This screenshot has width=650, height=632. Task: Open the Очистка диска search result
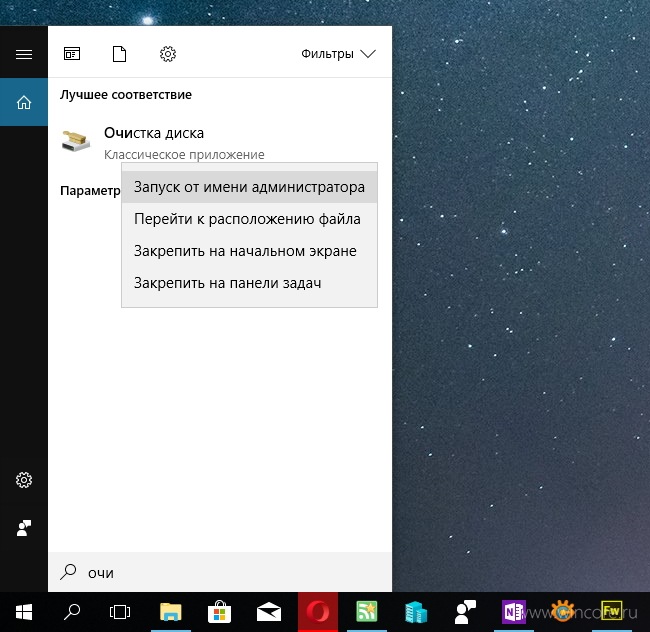click(x=220, y=142)
